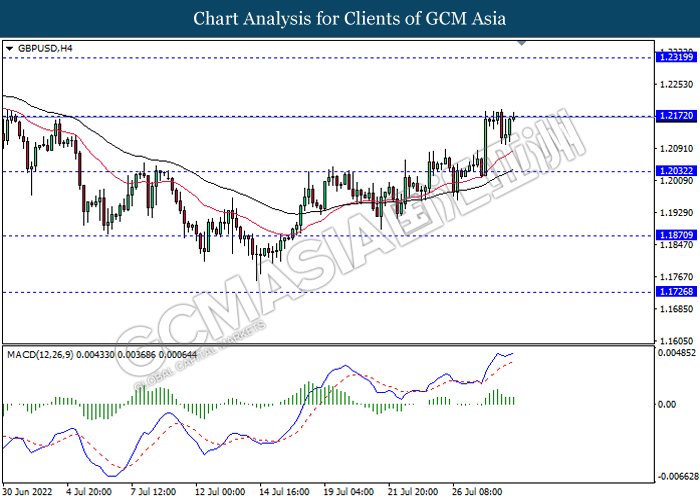
Task: Select the GBPUSD,H4 chart title
Action: (x=45, y=48)
